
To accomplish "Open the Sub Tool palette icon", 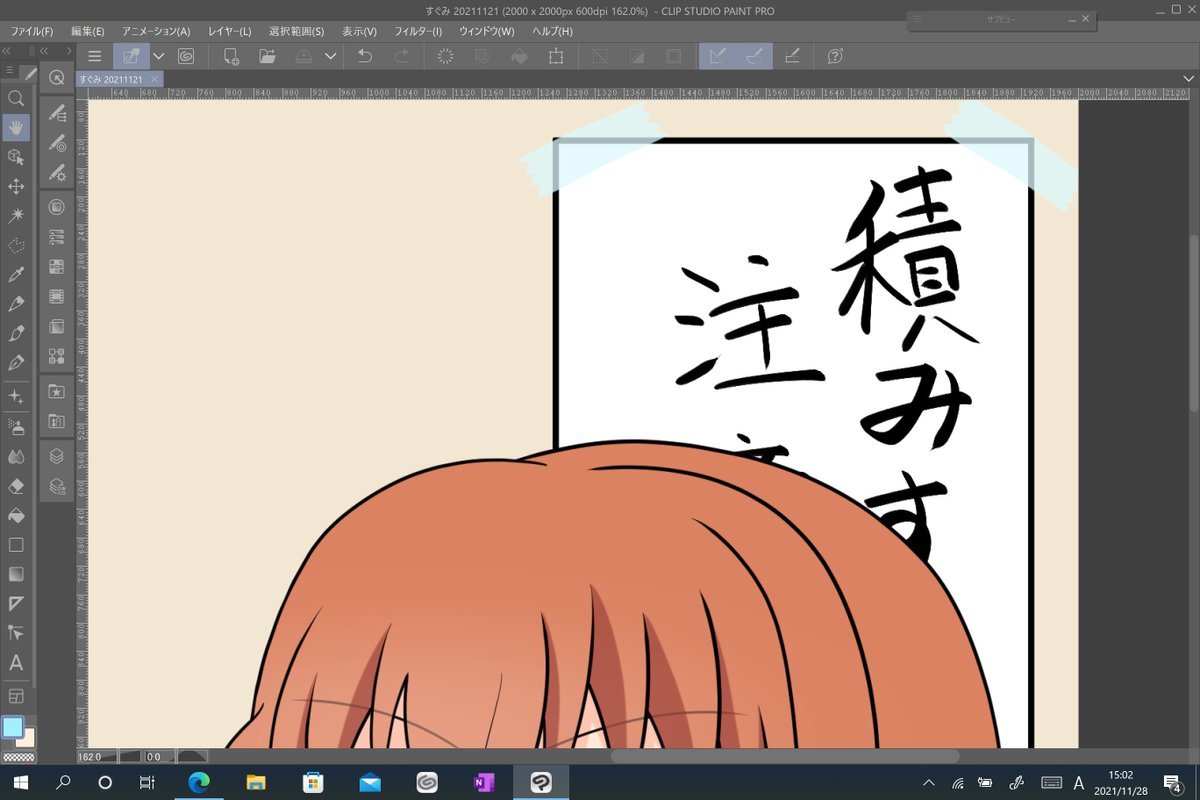I will 57,114.
